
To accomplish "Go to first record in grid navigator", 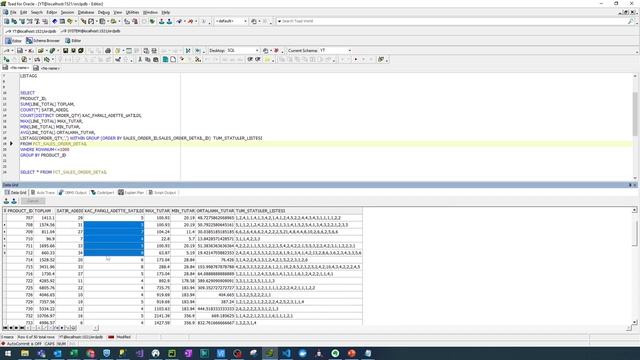I will coord(5,328).
